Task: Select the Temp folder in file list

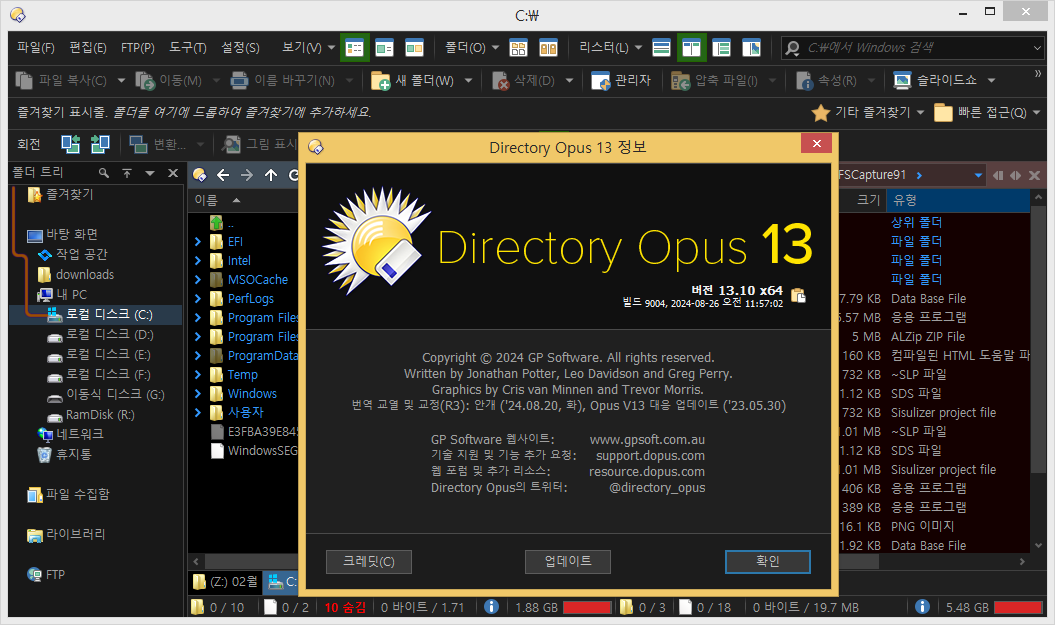Action: (x=242, y=375)
